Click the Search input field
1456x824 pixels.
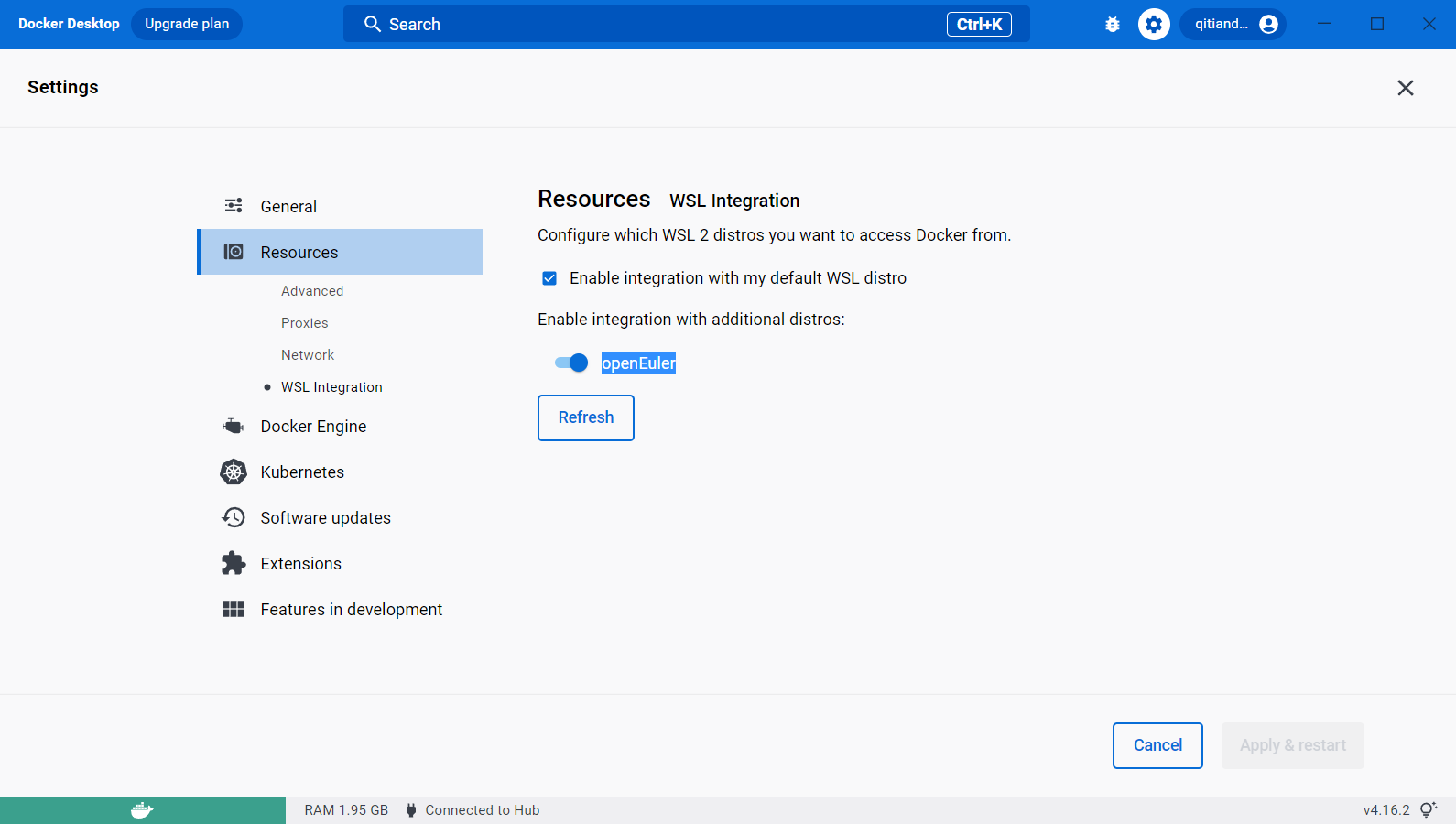(687, 24)
